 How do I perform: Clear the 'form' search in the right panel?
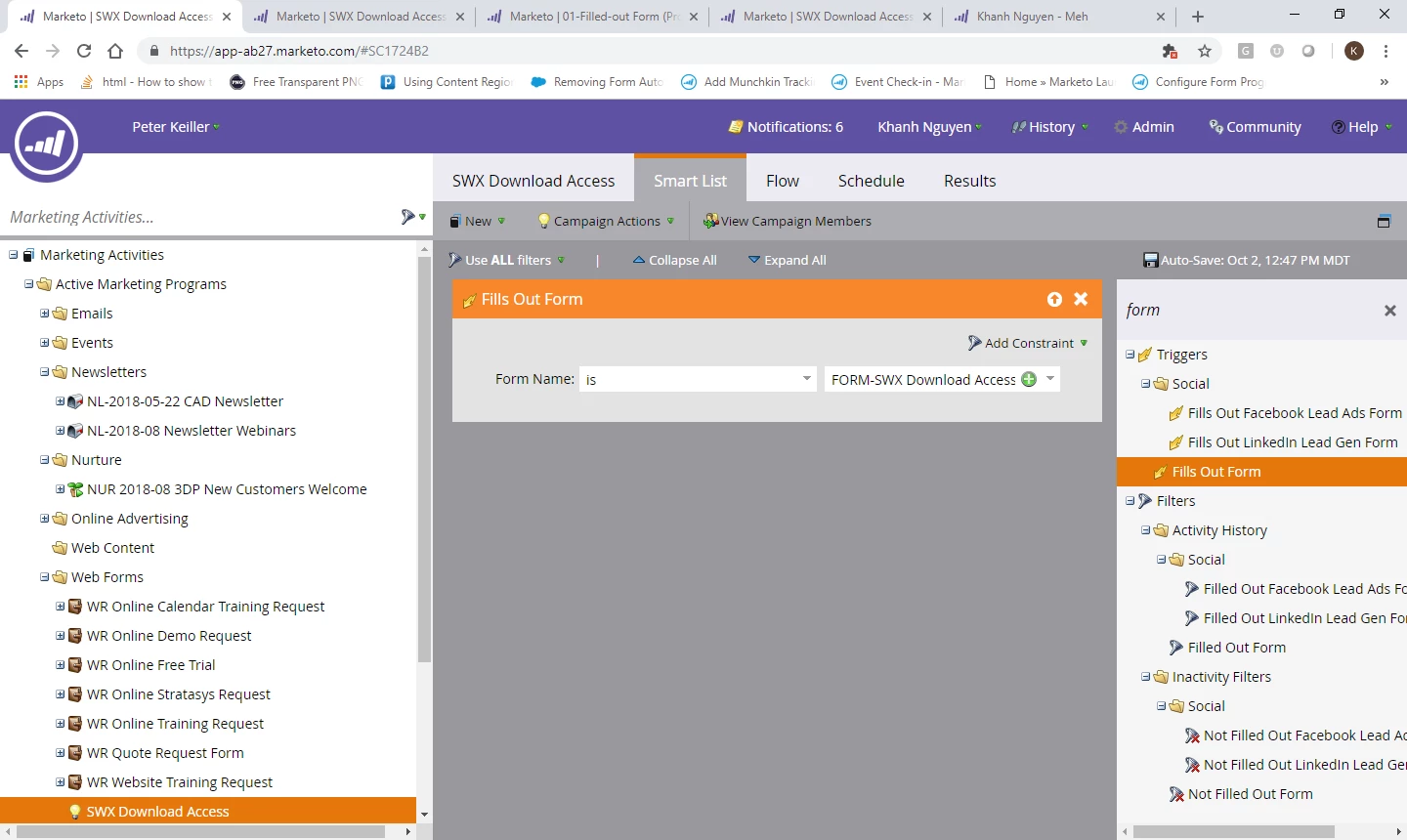coord(1389,311)
